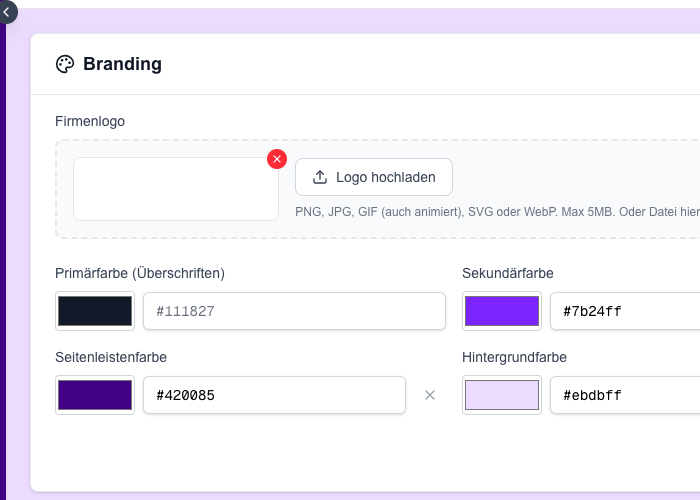Click the file format hint text

[497, 212]
